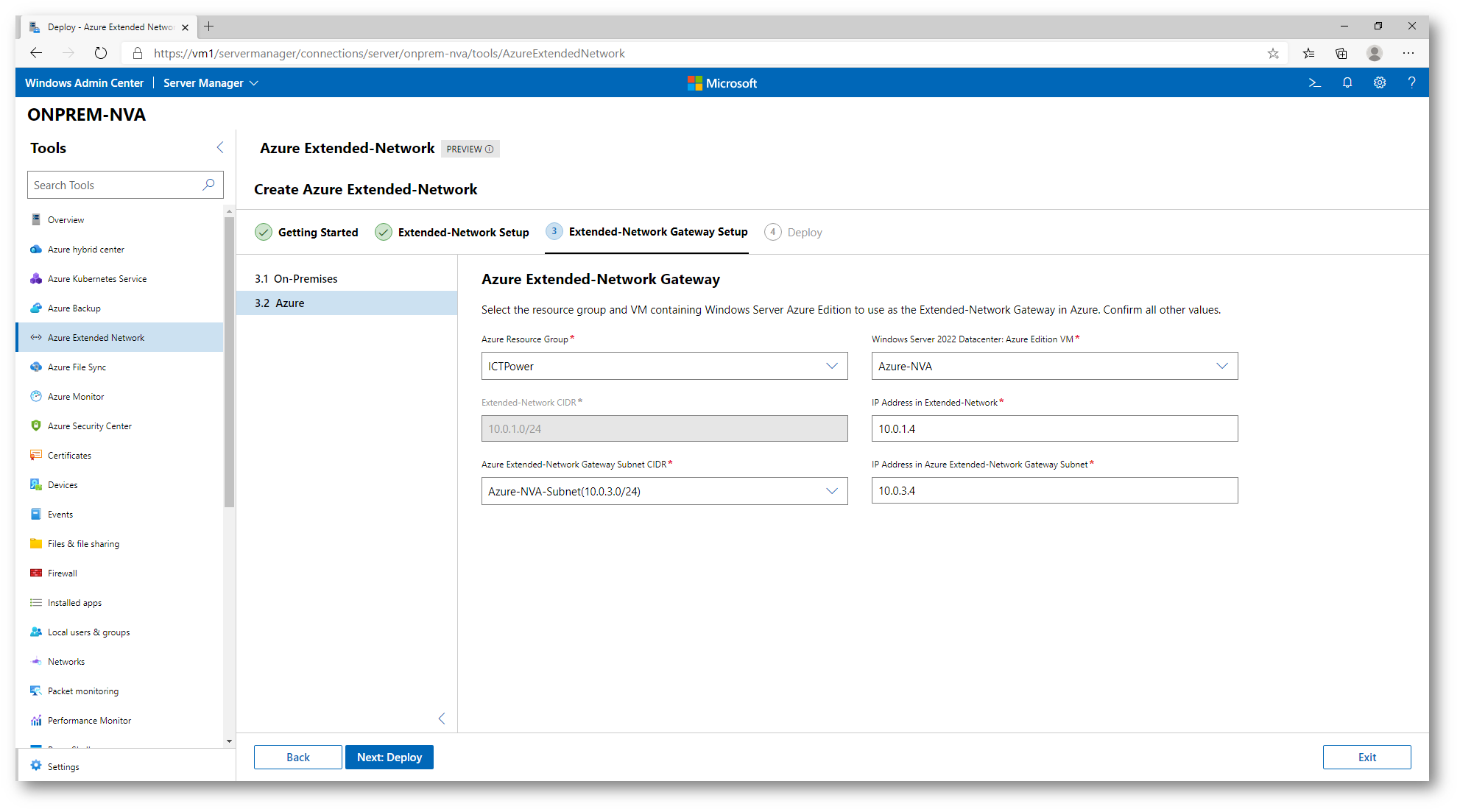The image size is (1460, 812).
Task: Click IP Address in Gateway Subnet field
Action: coord(1054,490)
